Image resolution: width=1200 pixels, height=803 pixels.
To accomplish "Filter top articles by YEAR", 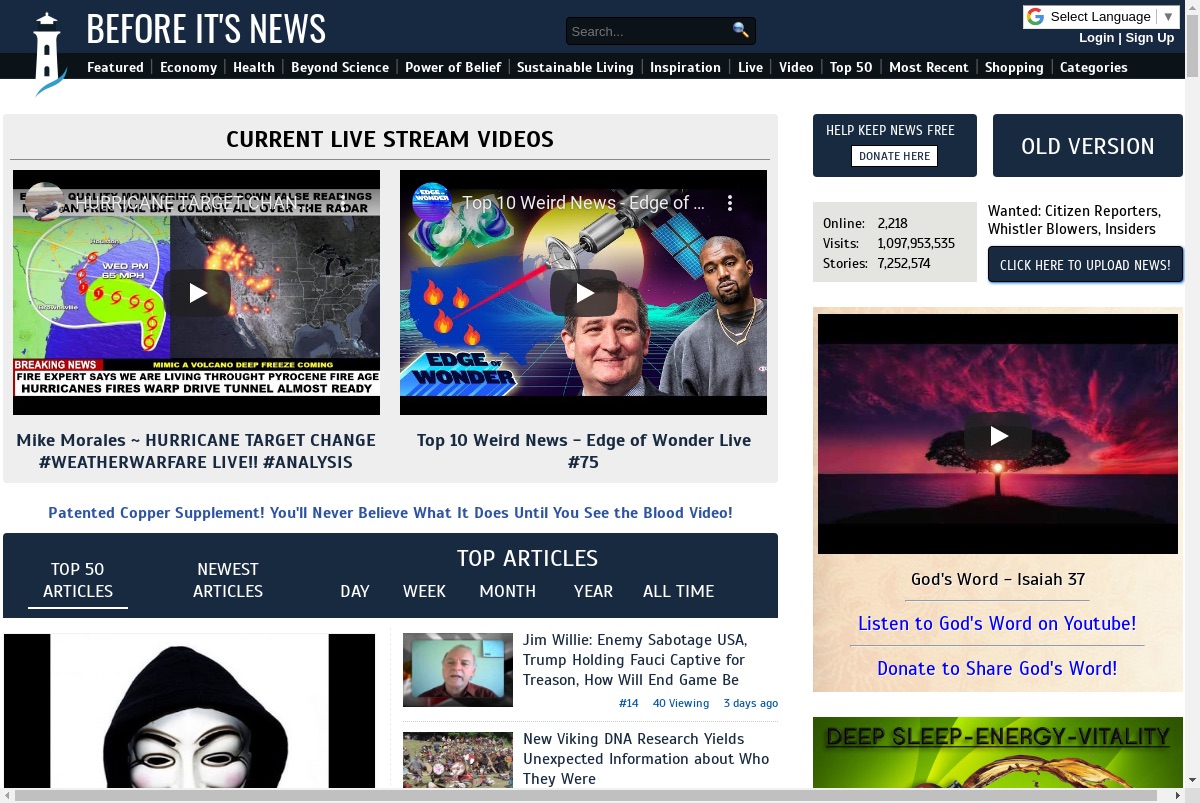I will coord(593,591).
